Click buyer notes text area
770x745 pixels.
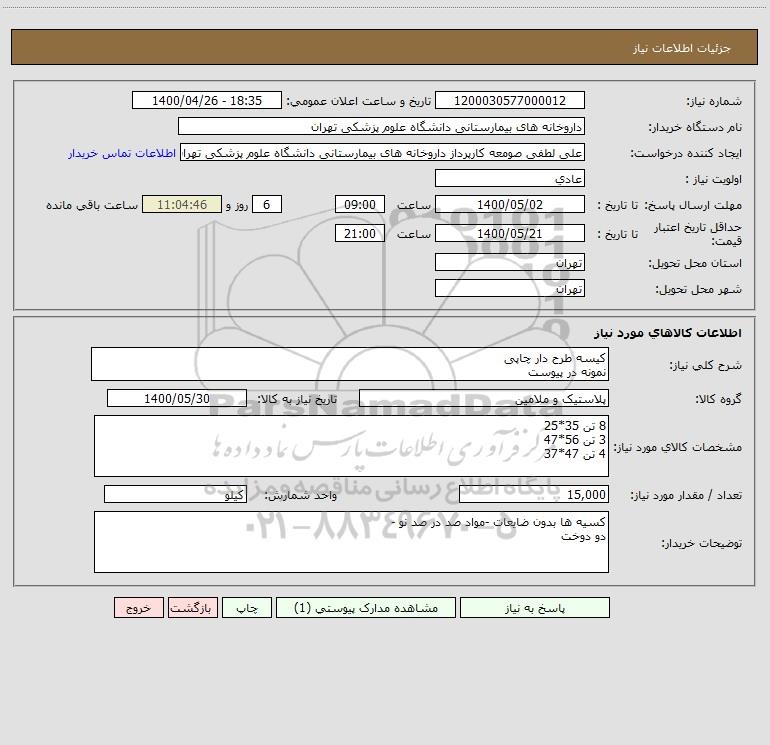click(351, 542)
